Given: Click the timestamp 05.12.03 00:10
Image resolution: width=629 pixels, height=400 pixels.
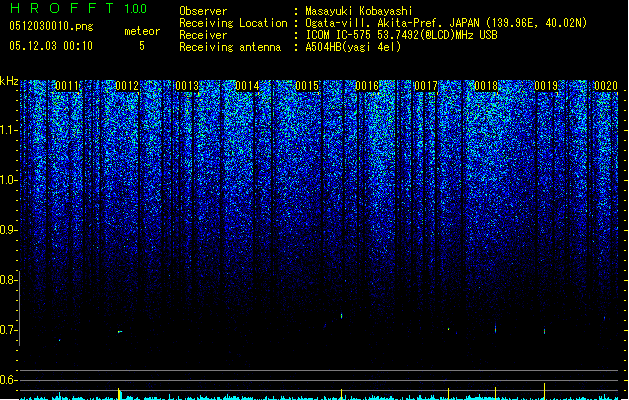Looking at the screenshot, I should [x=51, y=46].
